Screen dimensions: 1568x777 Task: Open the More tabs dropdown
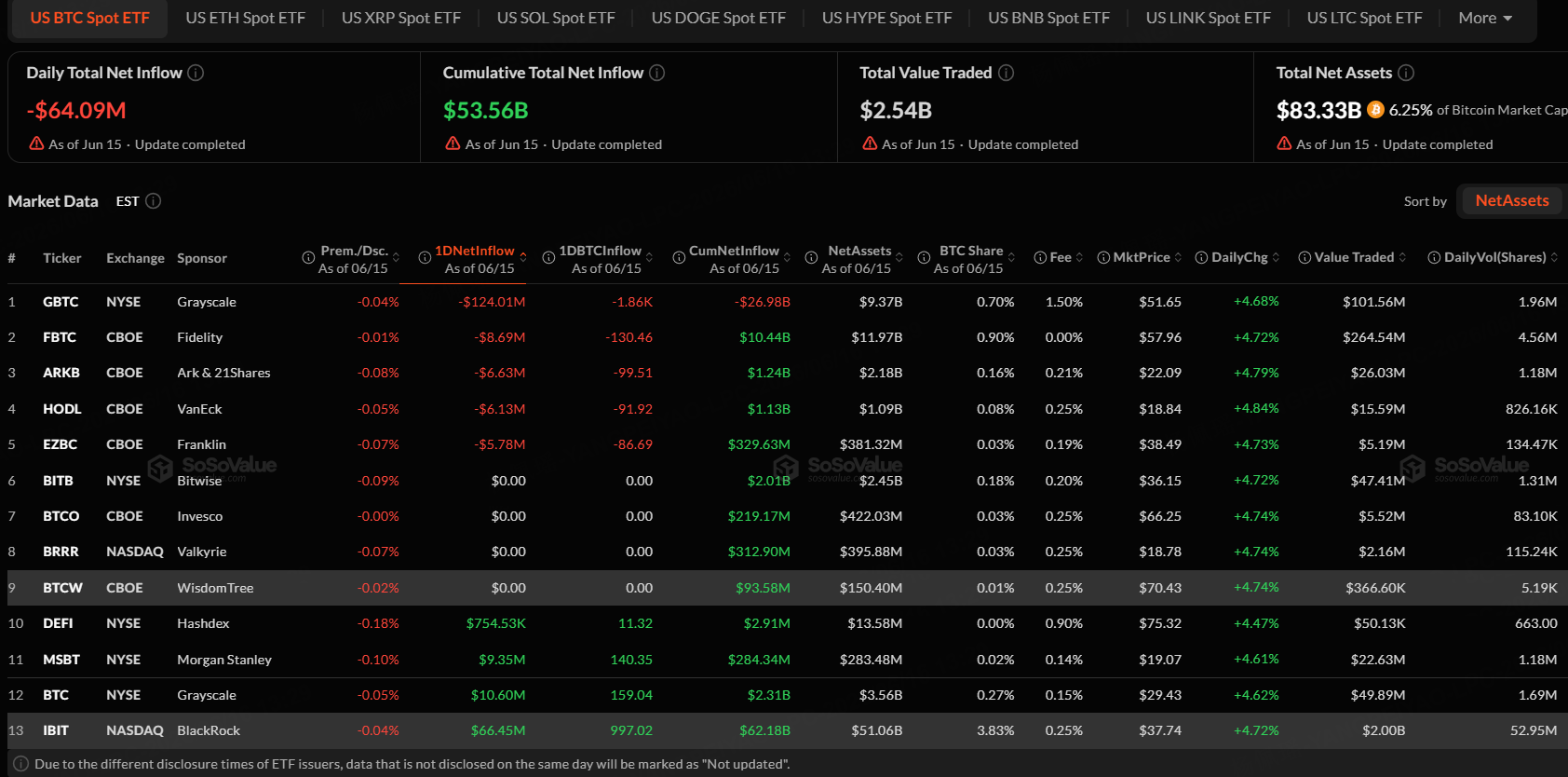point(1485,18)
